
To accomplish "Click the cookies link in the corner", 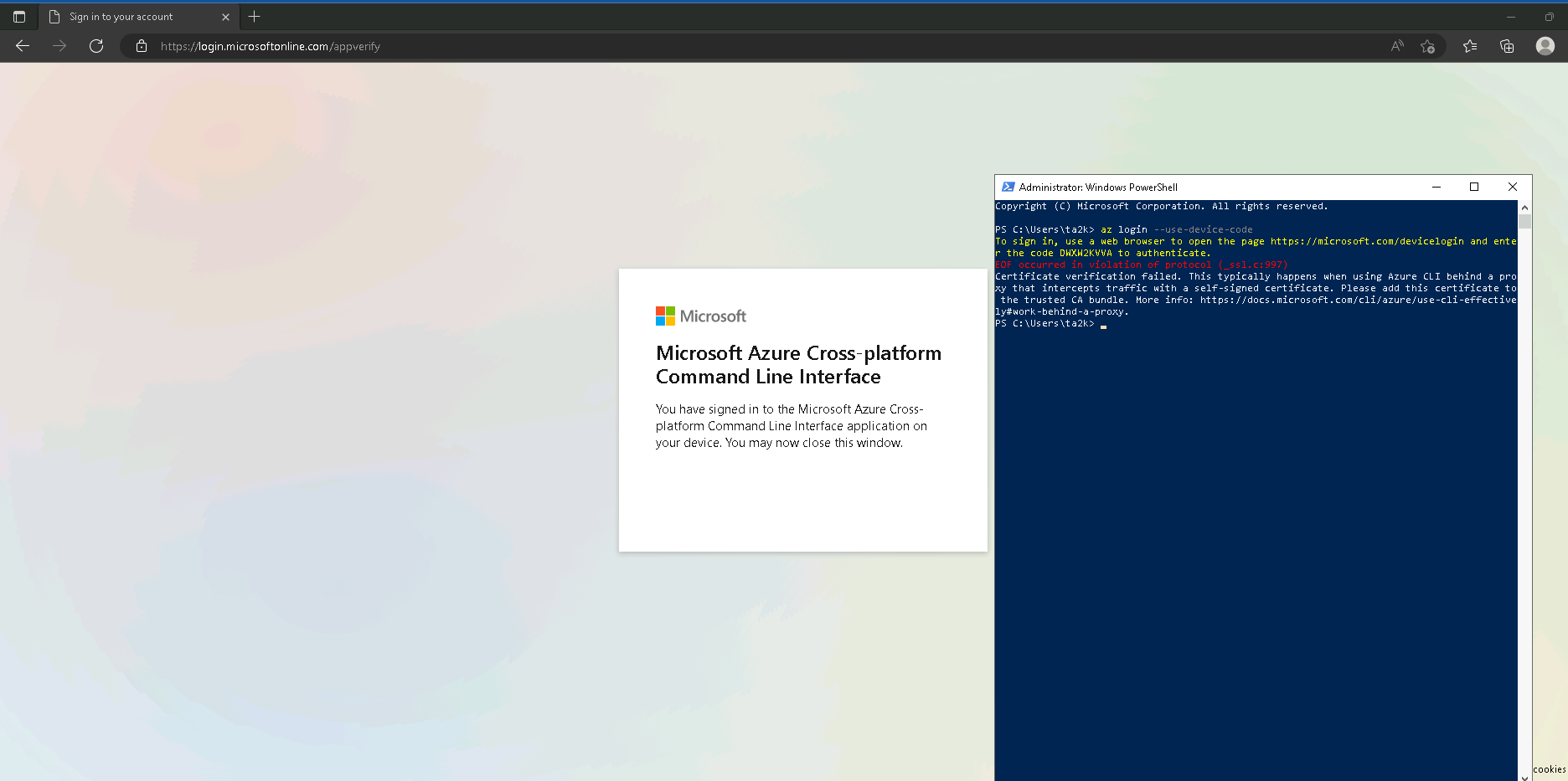I will click(x=1550, y=768).
